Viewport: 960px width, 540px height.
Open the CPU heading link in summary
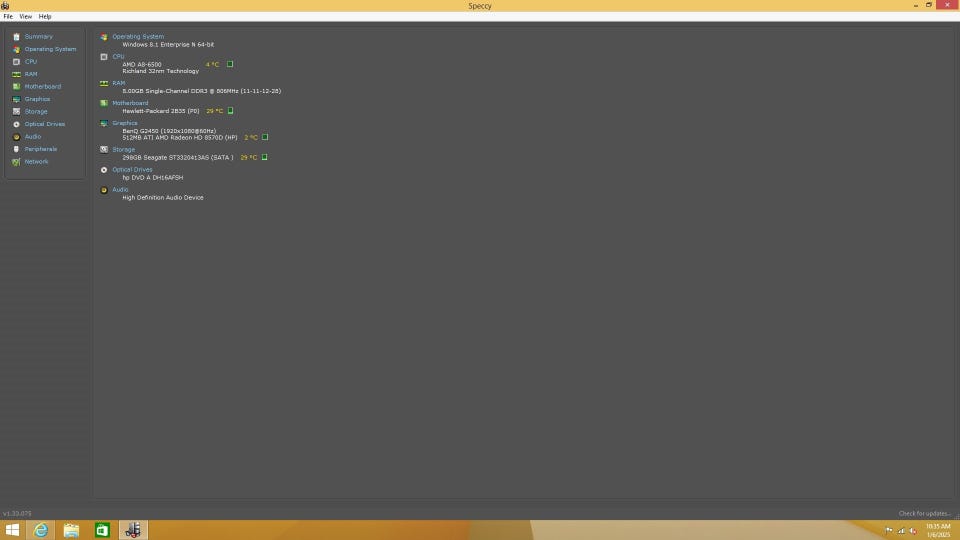[118, 56]
